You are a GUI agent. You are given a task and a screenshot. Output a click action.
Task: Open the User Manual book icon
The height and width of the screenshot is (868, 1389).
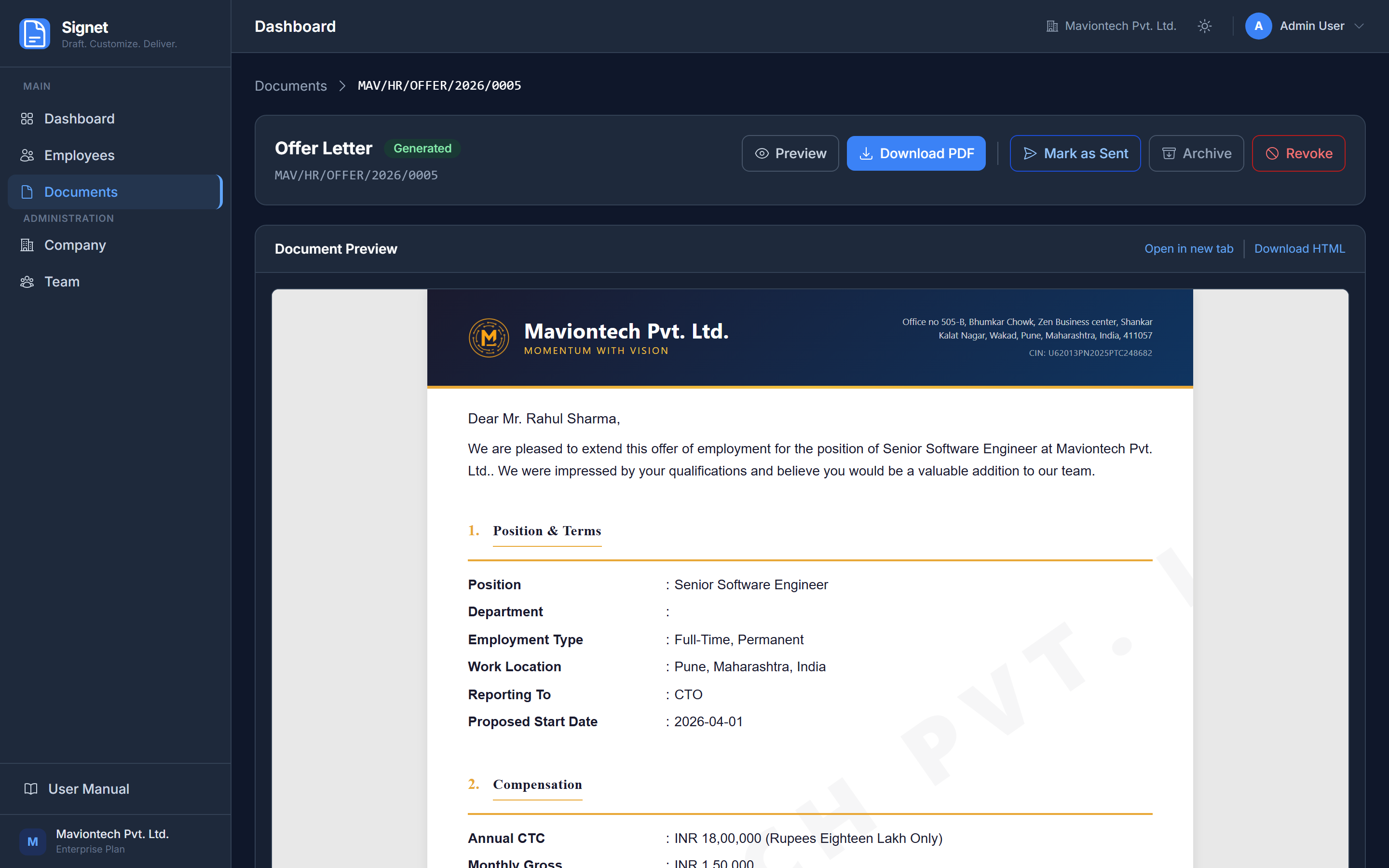click(x=31, y=789)
